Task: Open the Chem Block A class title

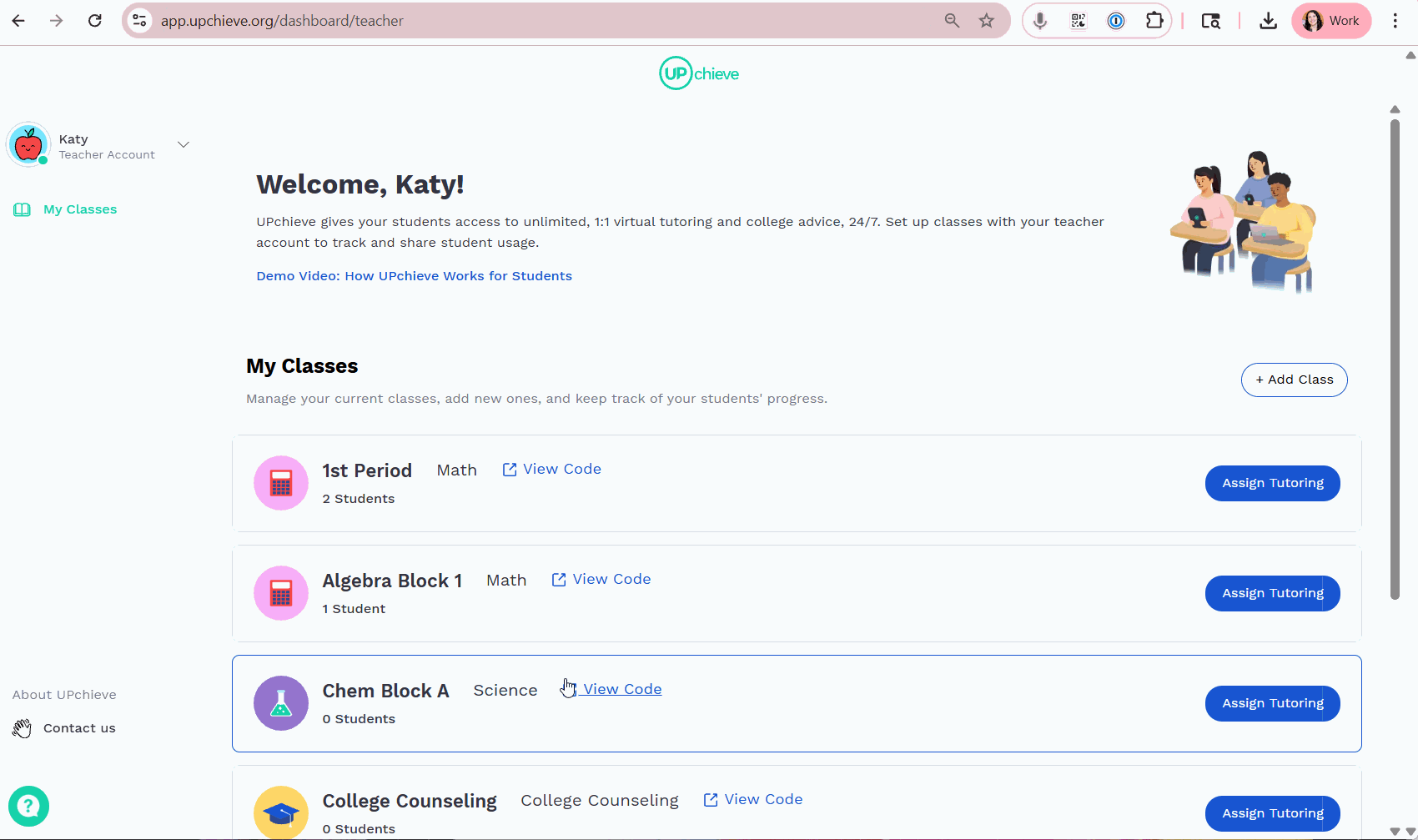Action: [385, 691]
